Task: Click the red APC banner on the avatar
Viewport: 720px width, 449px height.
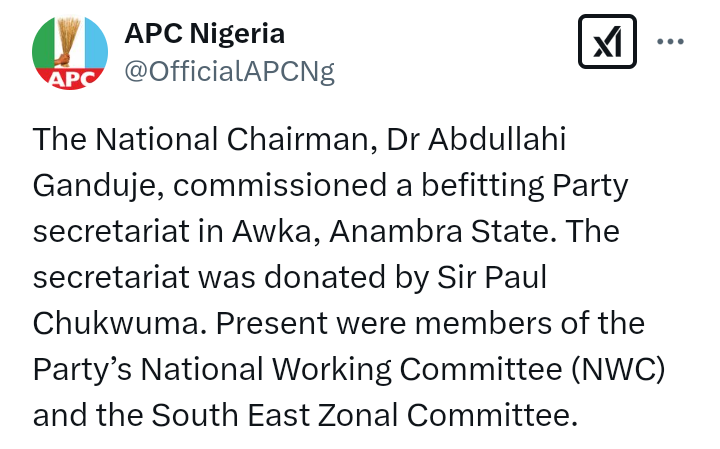Action: pyautogui.click(x=70, y=79)
